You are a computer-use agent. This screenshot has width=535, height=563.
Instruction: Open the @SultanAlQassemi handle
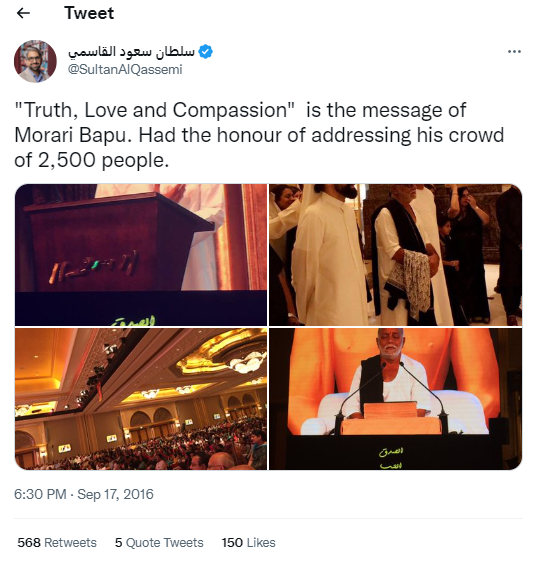(125, 69)
